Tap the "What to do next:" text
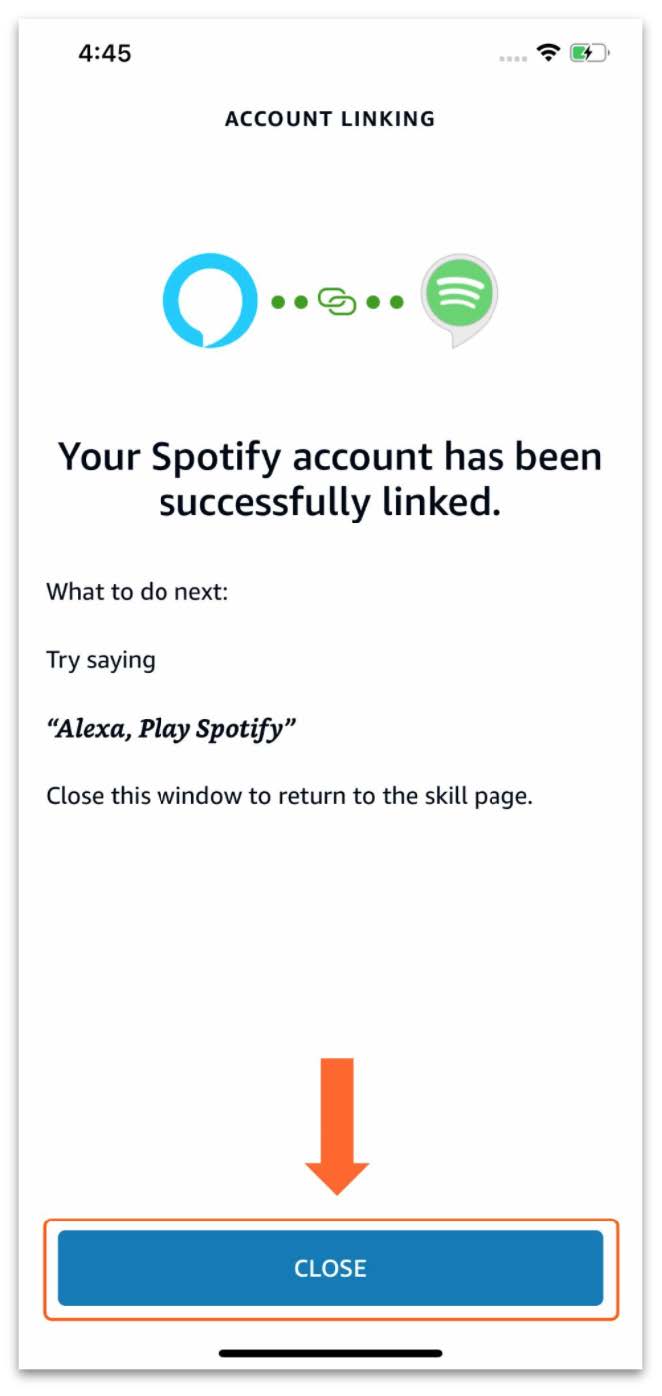This screenshot has height=1396, width=662. coord(137,592)
